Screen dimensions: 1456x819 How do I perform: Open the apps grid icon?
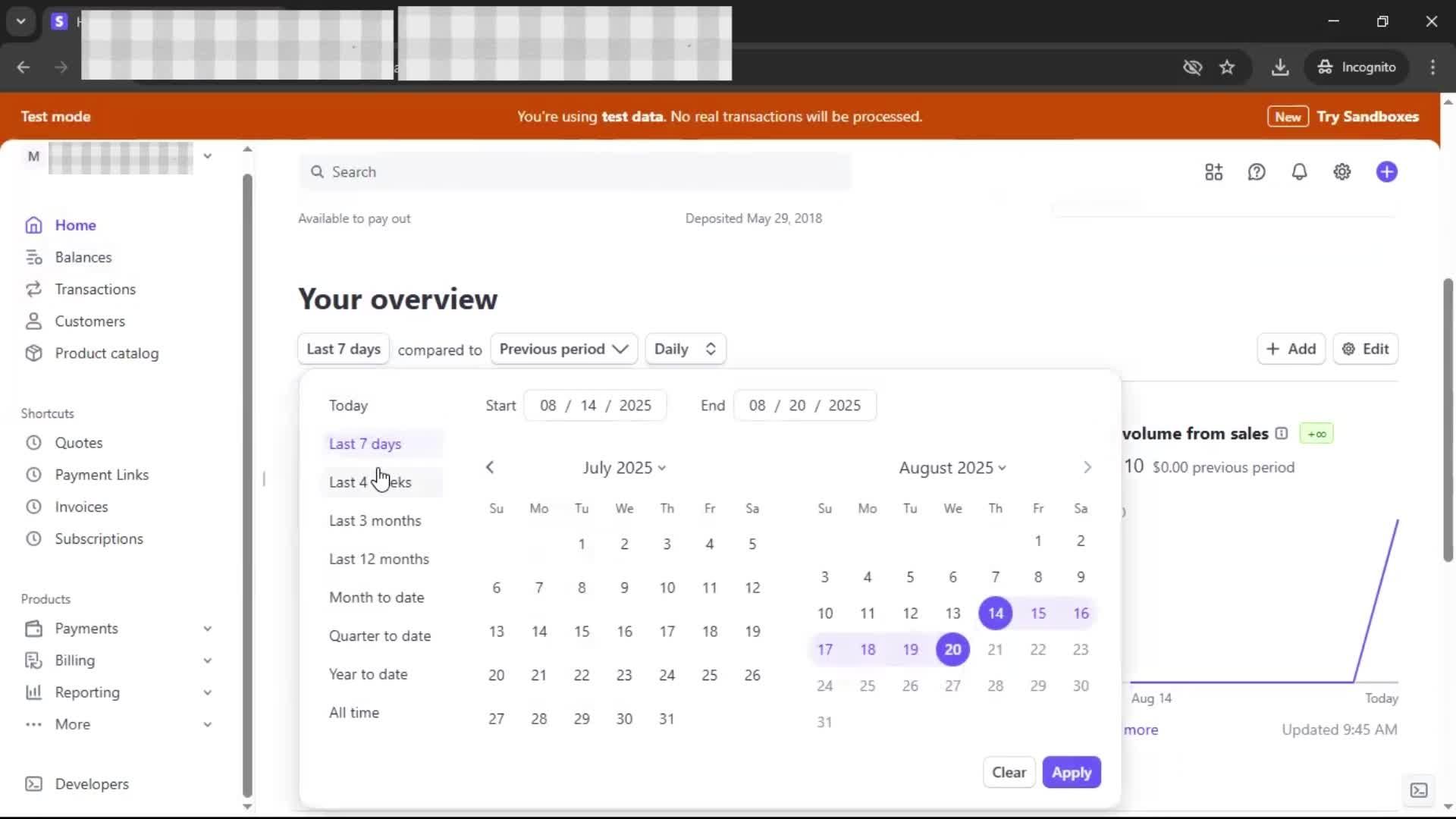[x=1213, y=172]
